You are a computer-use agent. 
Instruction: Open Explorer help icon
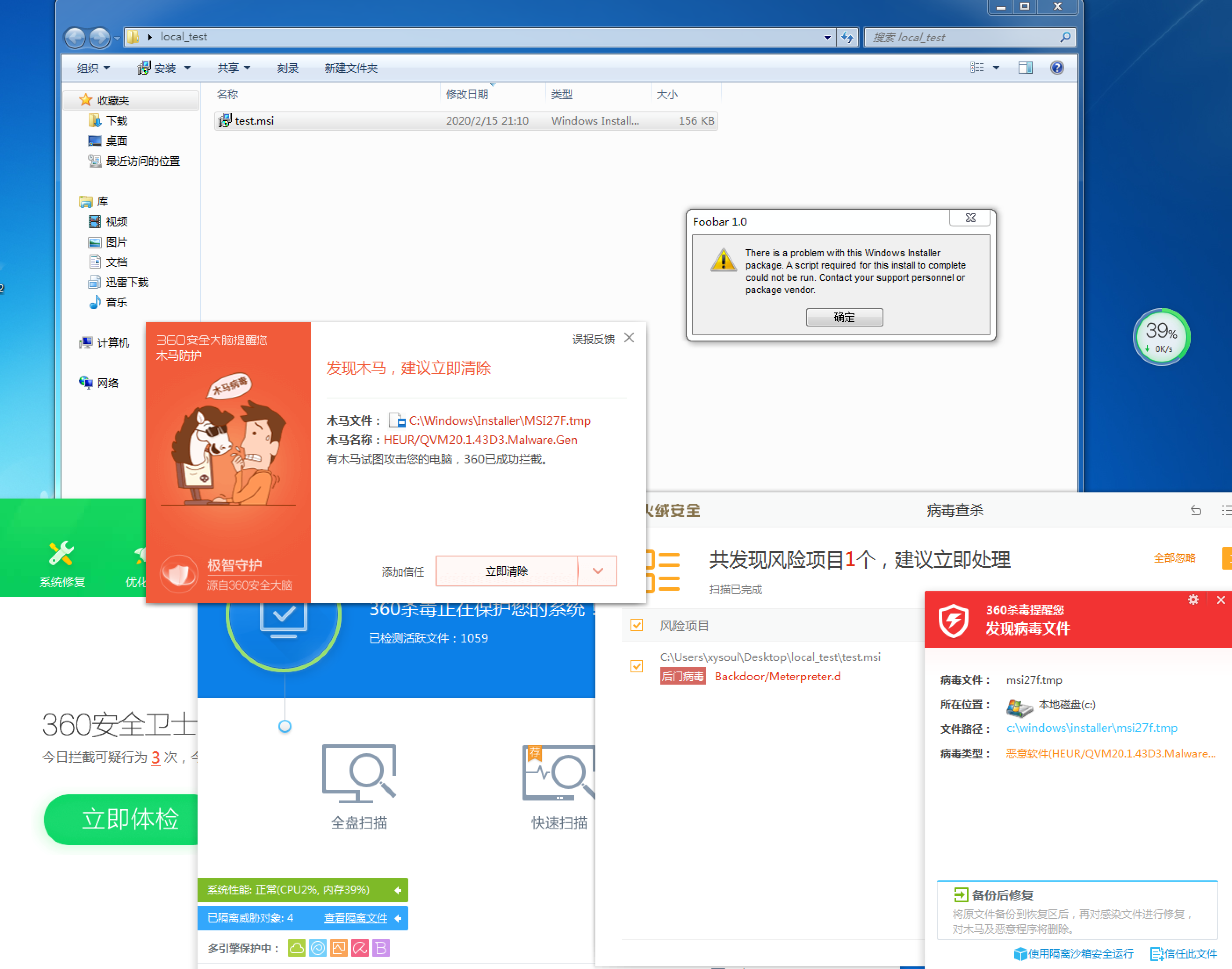point(1057,68)
